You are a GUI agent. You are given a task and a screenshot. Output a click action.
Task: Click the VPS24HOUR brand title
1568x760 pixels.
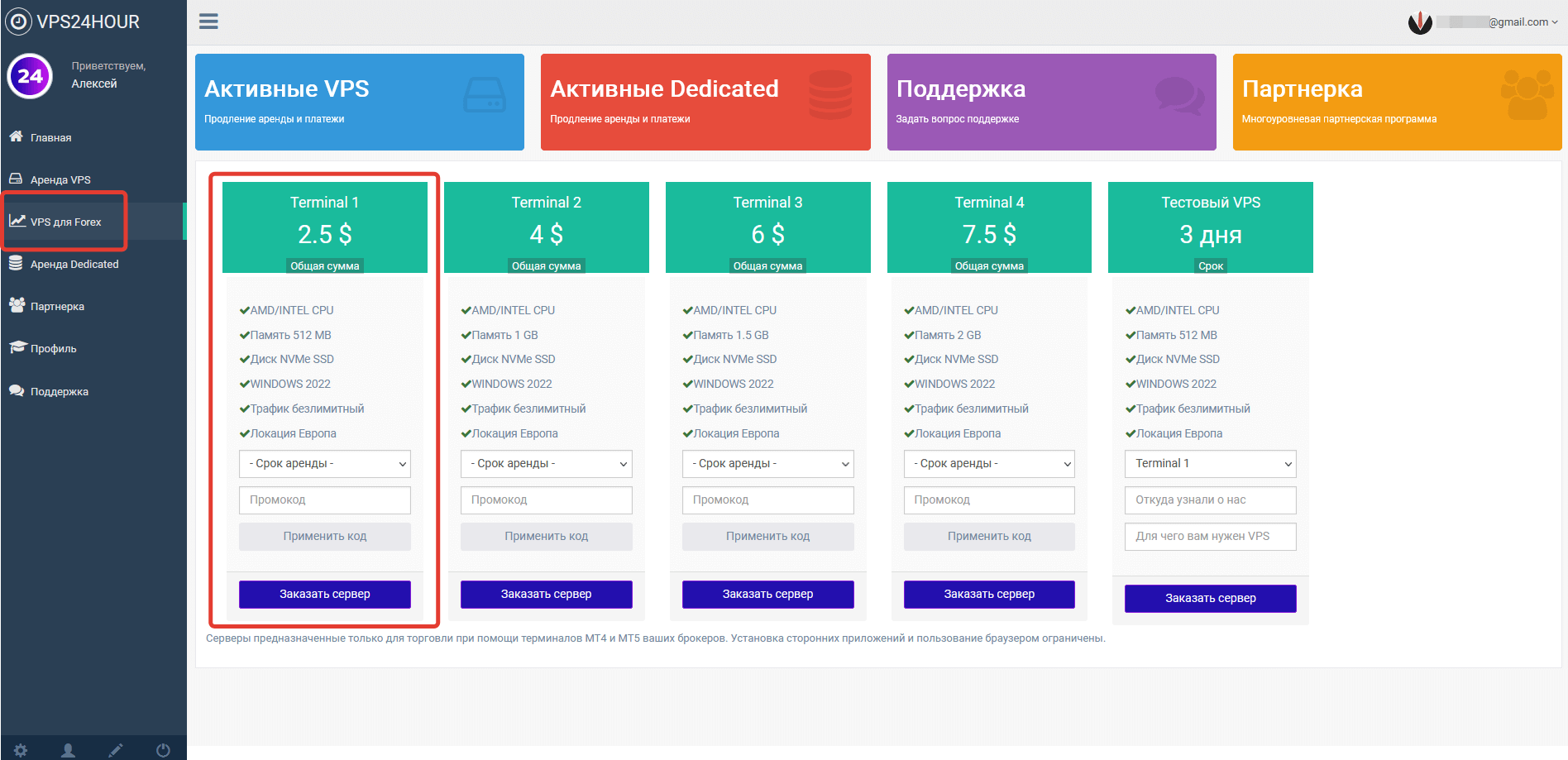point(88,22)
